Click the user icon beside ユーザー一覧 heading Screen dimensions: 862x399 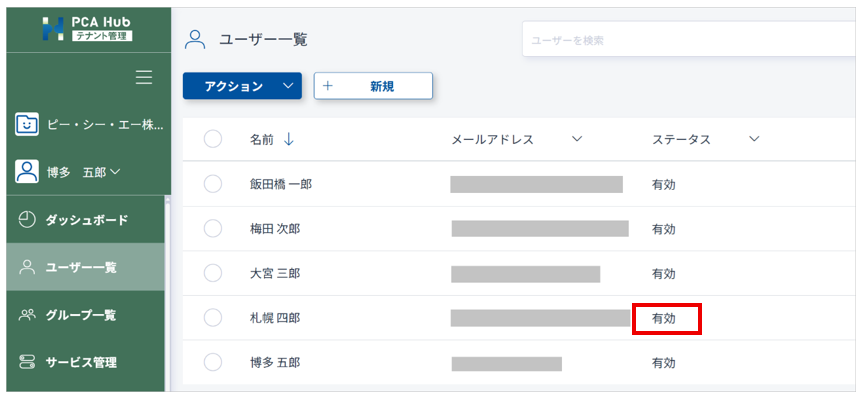tap(195, 40)
